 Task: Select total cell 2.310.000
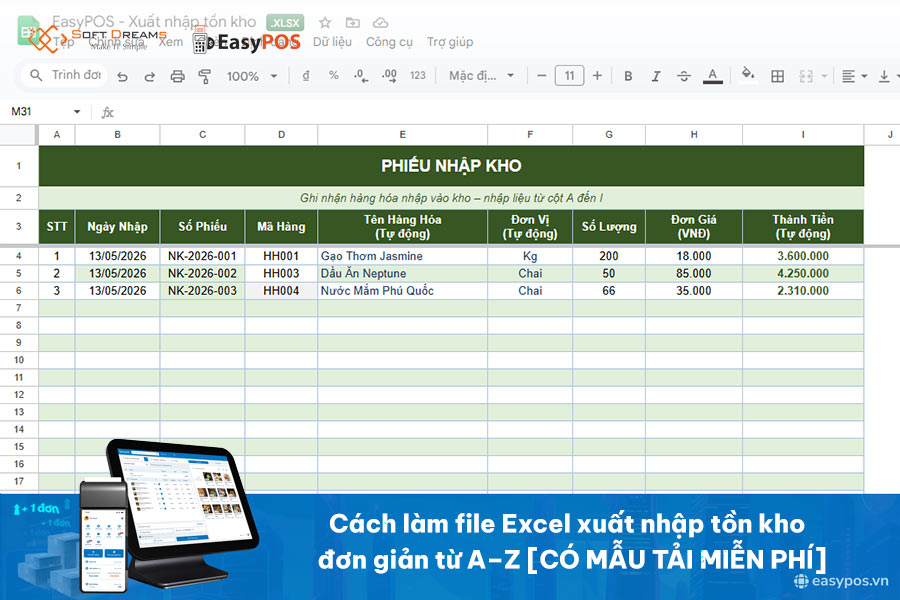click(803, 291)
